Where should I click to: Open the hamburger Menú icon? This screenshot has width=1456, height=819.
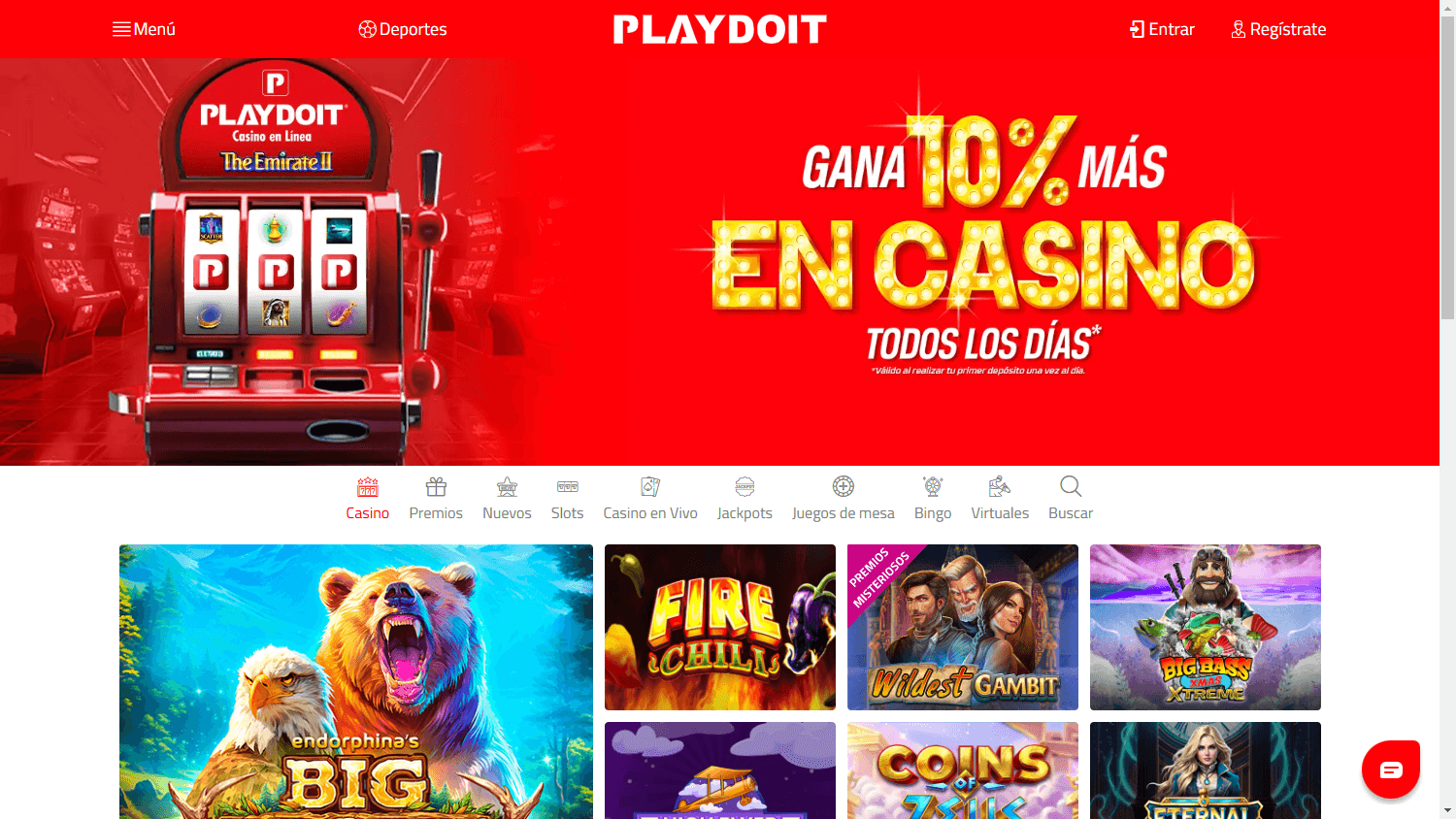coord(121,29)
